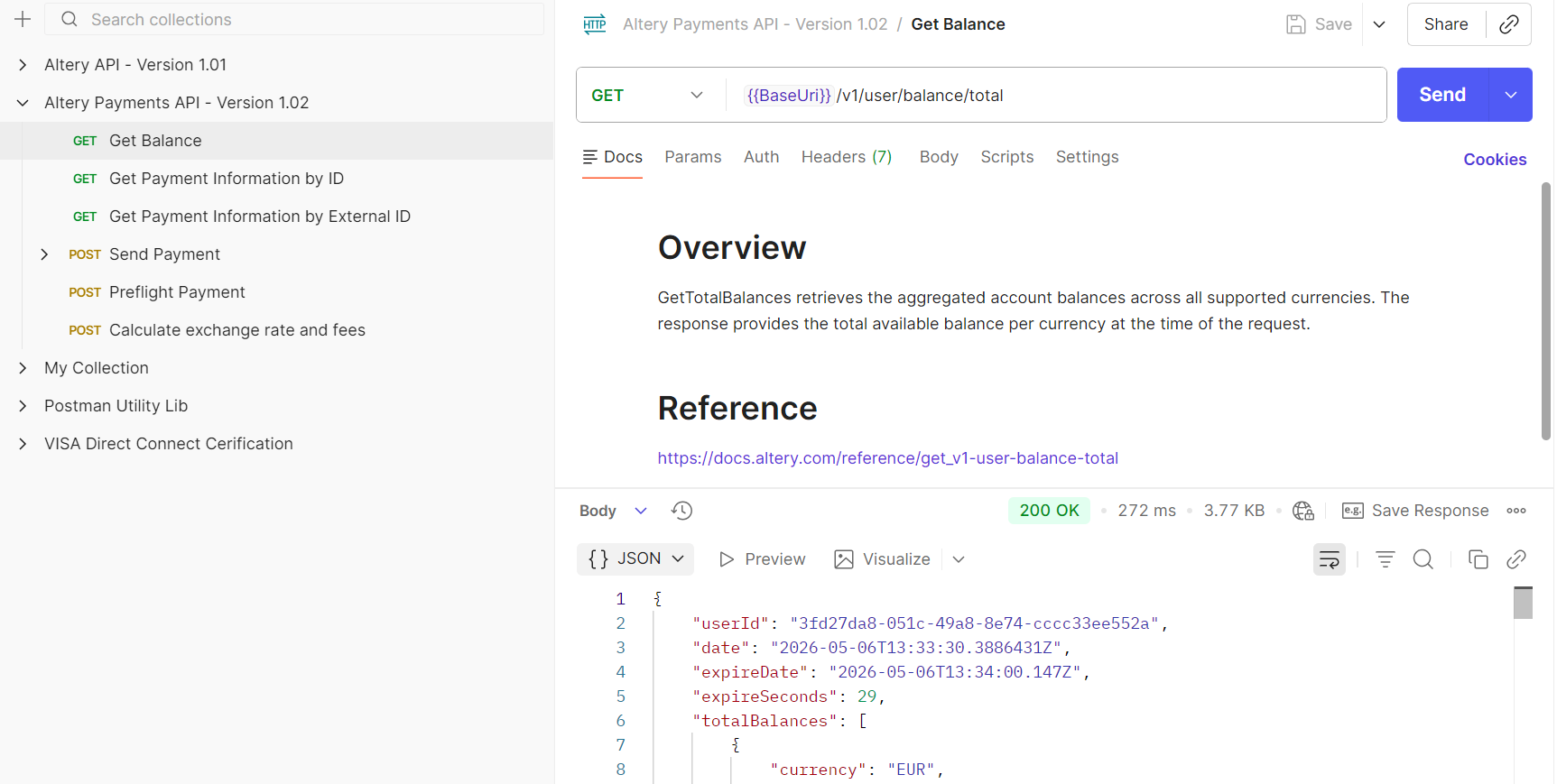The height and width of the screenshot is (784, 1557).
Task: Open the Scripts tab
Action: (1007, 157)
